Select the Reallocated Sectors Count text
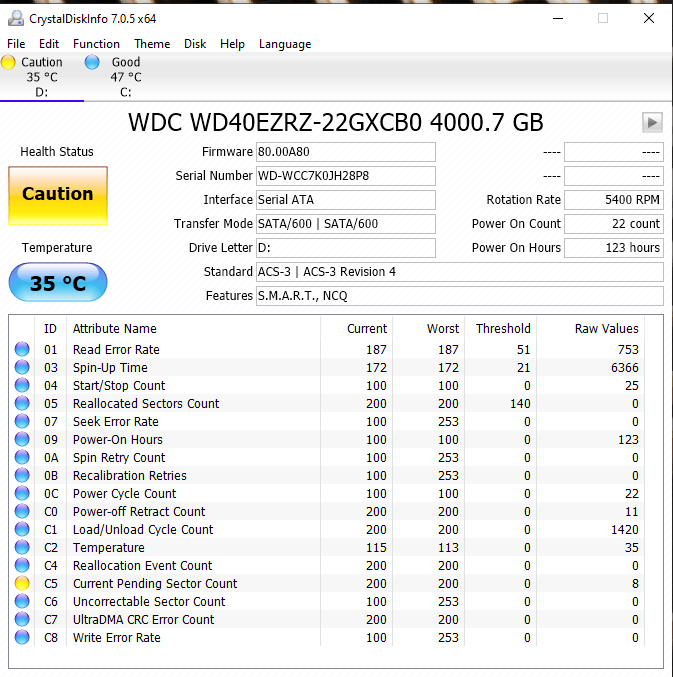 point(146,404)
